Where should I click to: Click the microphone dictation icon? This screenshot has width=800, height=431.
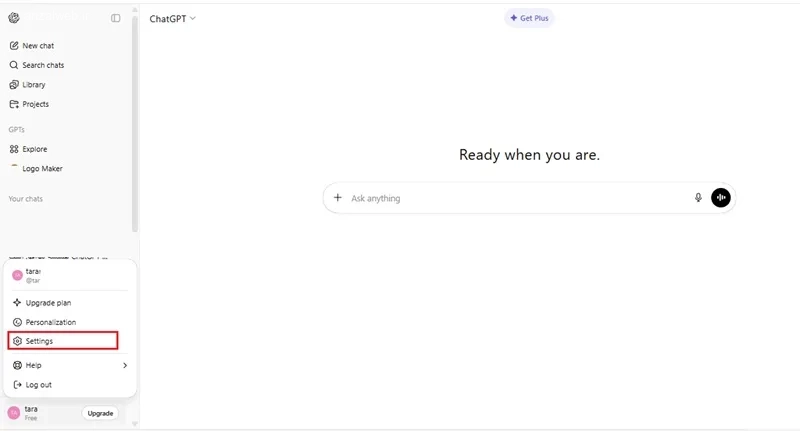pos(698,197)
